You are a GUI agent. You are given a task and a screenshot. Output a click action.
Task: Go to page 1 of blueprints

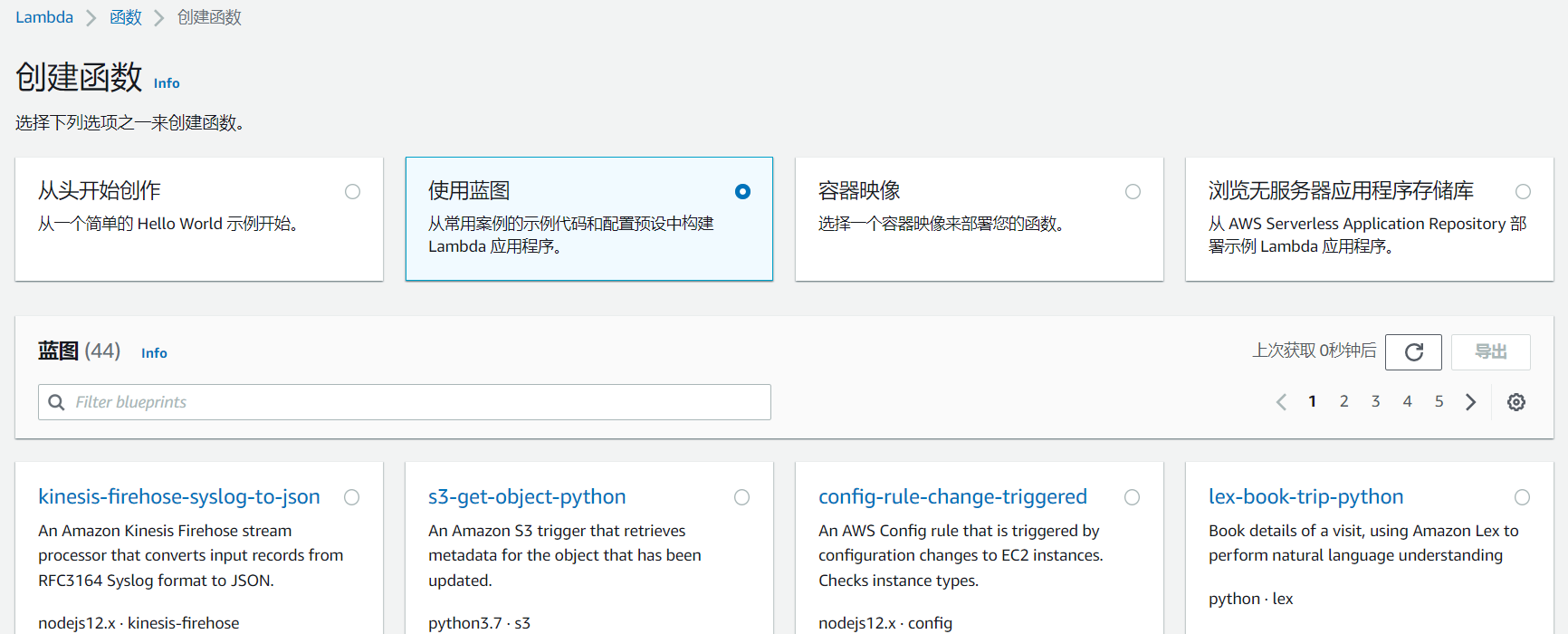(1313, 401)
